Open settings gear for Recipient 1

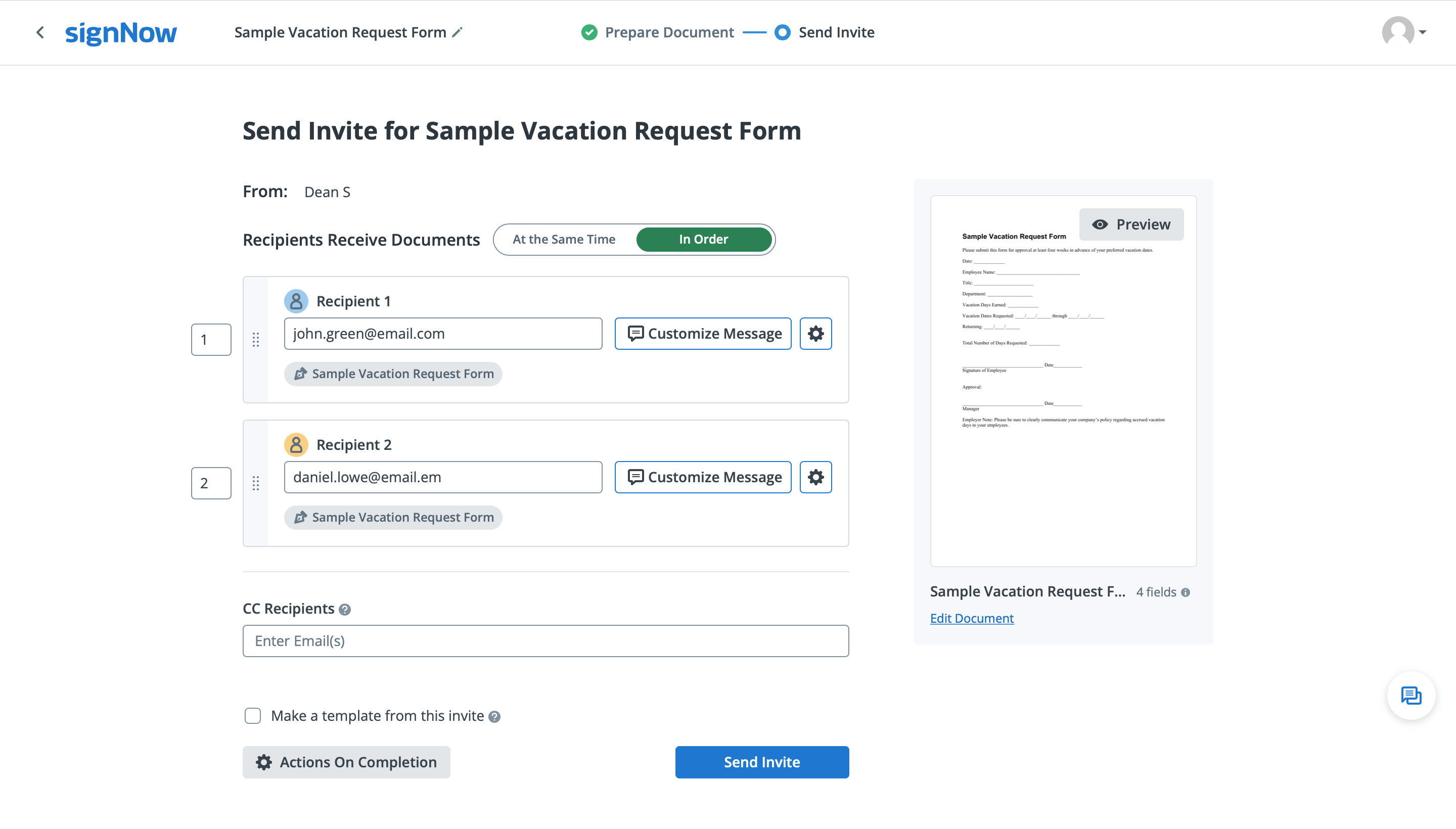[x=815, y=333]
